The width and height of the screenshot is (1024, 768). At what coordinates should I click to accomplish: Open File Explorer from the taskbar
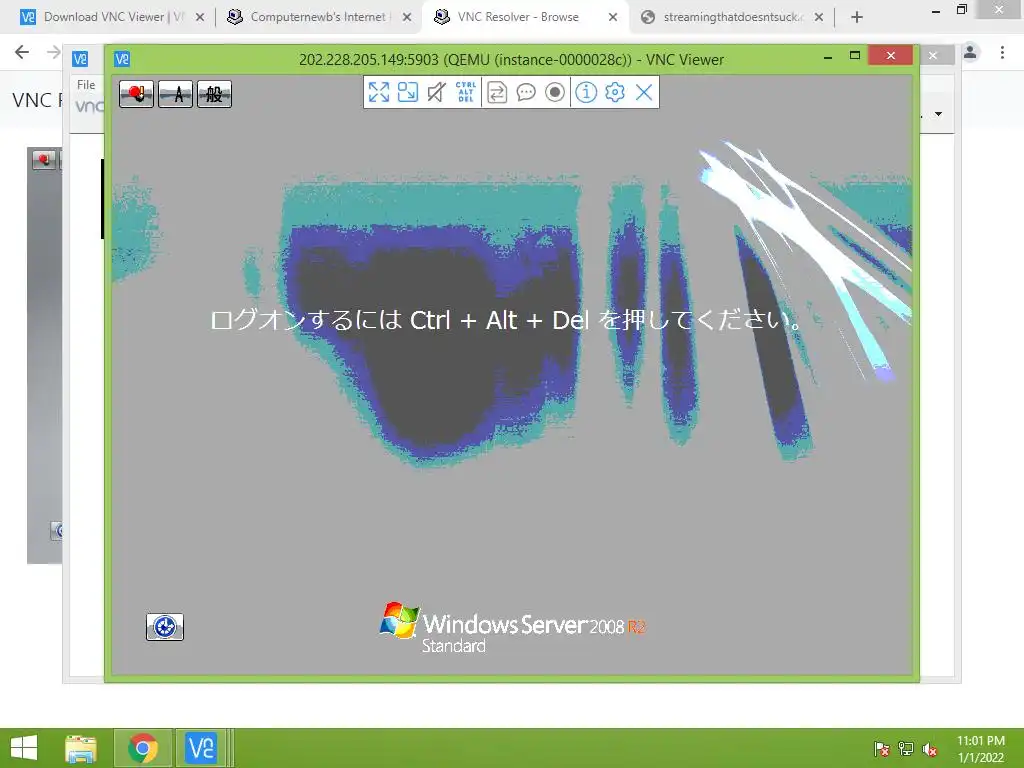81,748
